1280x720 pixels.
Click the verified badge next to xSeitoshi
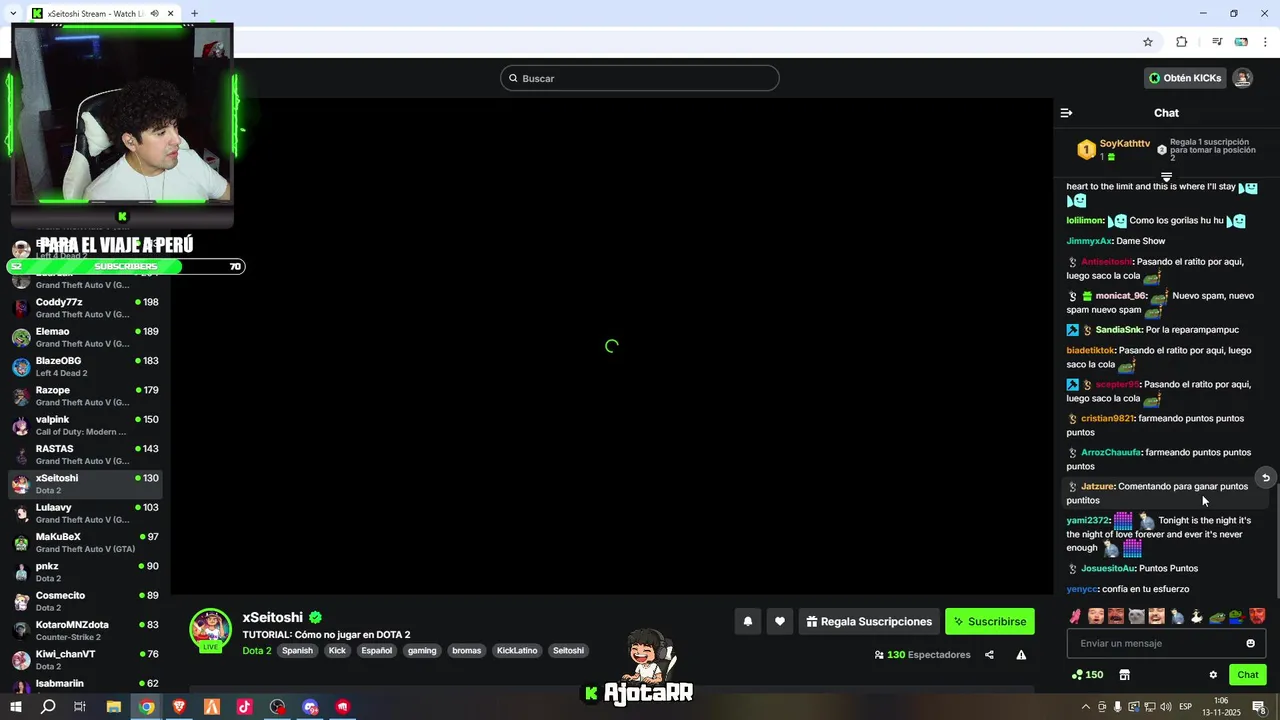(315, 618)
